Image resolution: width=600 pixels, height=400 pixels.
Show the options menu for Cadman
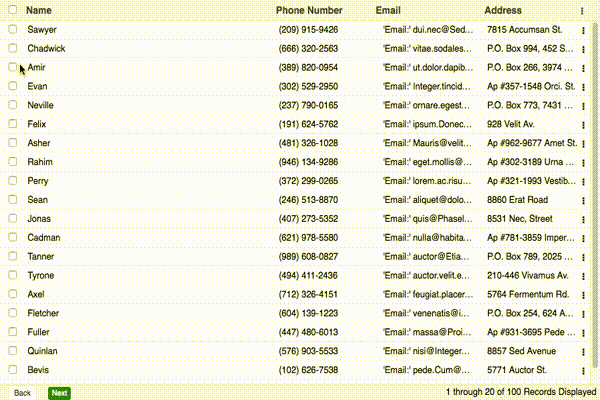(x=583, y=239)
